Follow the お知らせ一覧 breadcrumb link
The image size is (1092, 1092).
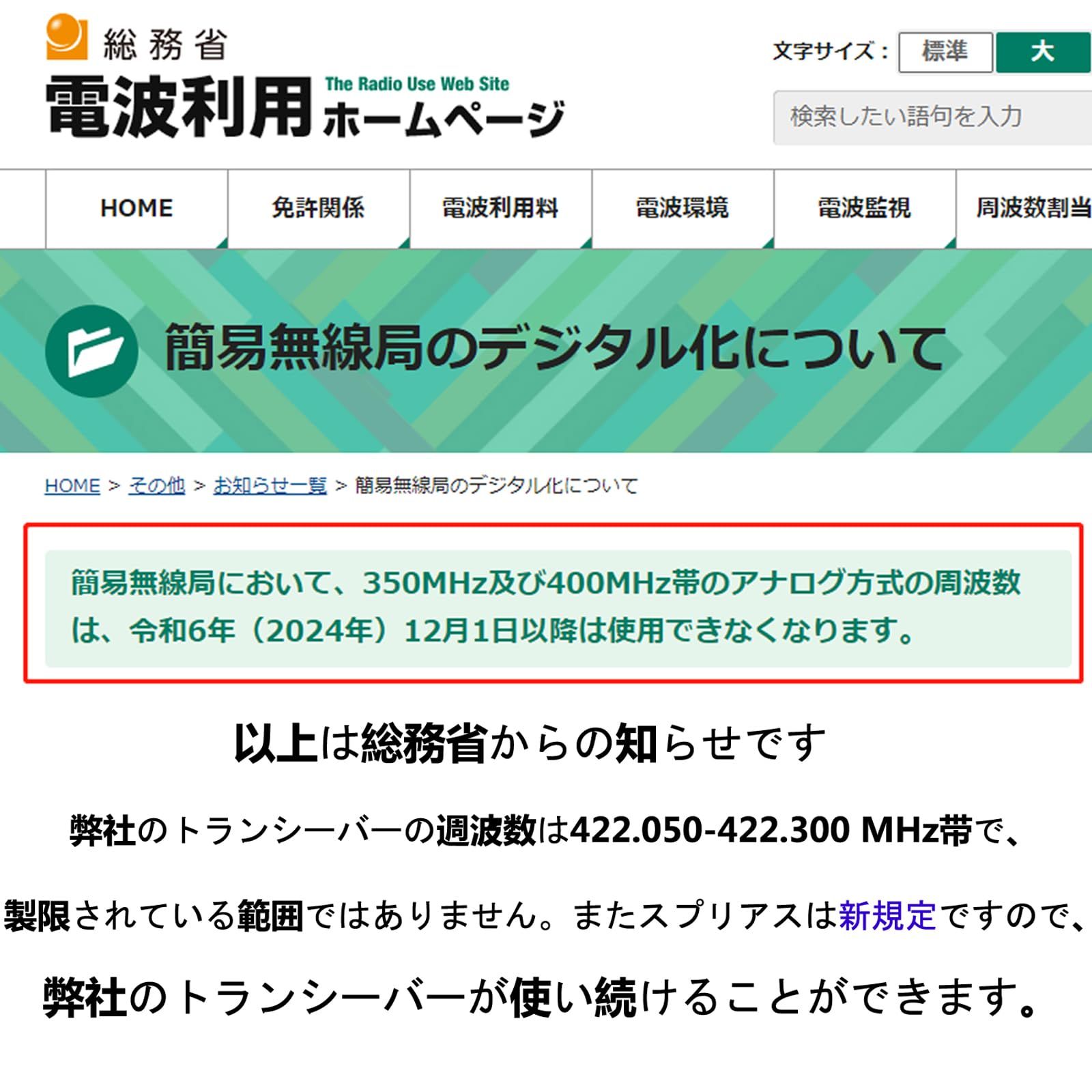click(270, 486)
